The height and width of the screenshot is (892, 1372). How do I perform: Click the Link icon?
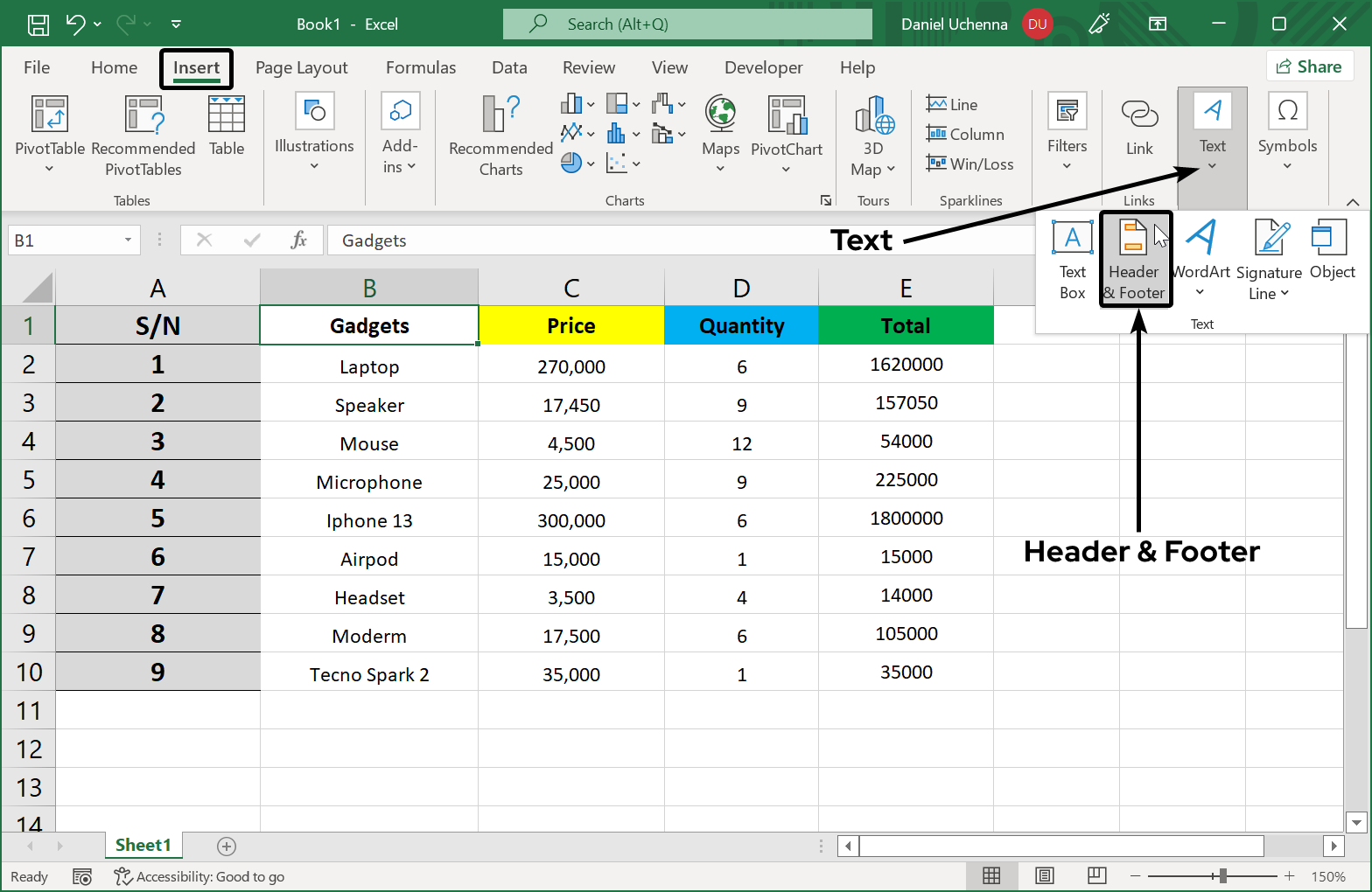point(1138,127)
